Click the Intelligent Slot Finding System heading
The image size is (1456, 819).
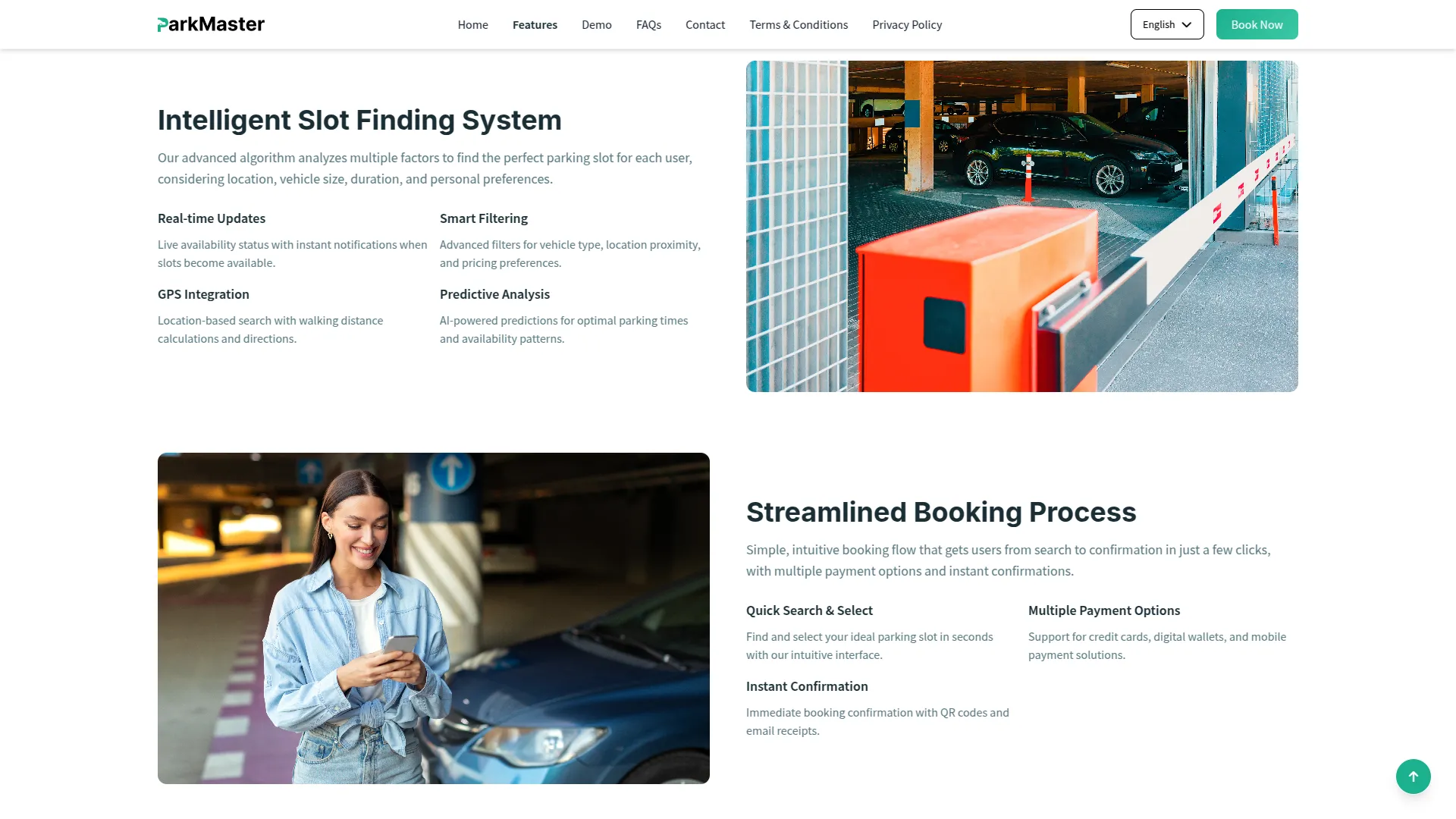click(359, 119)
